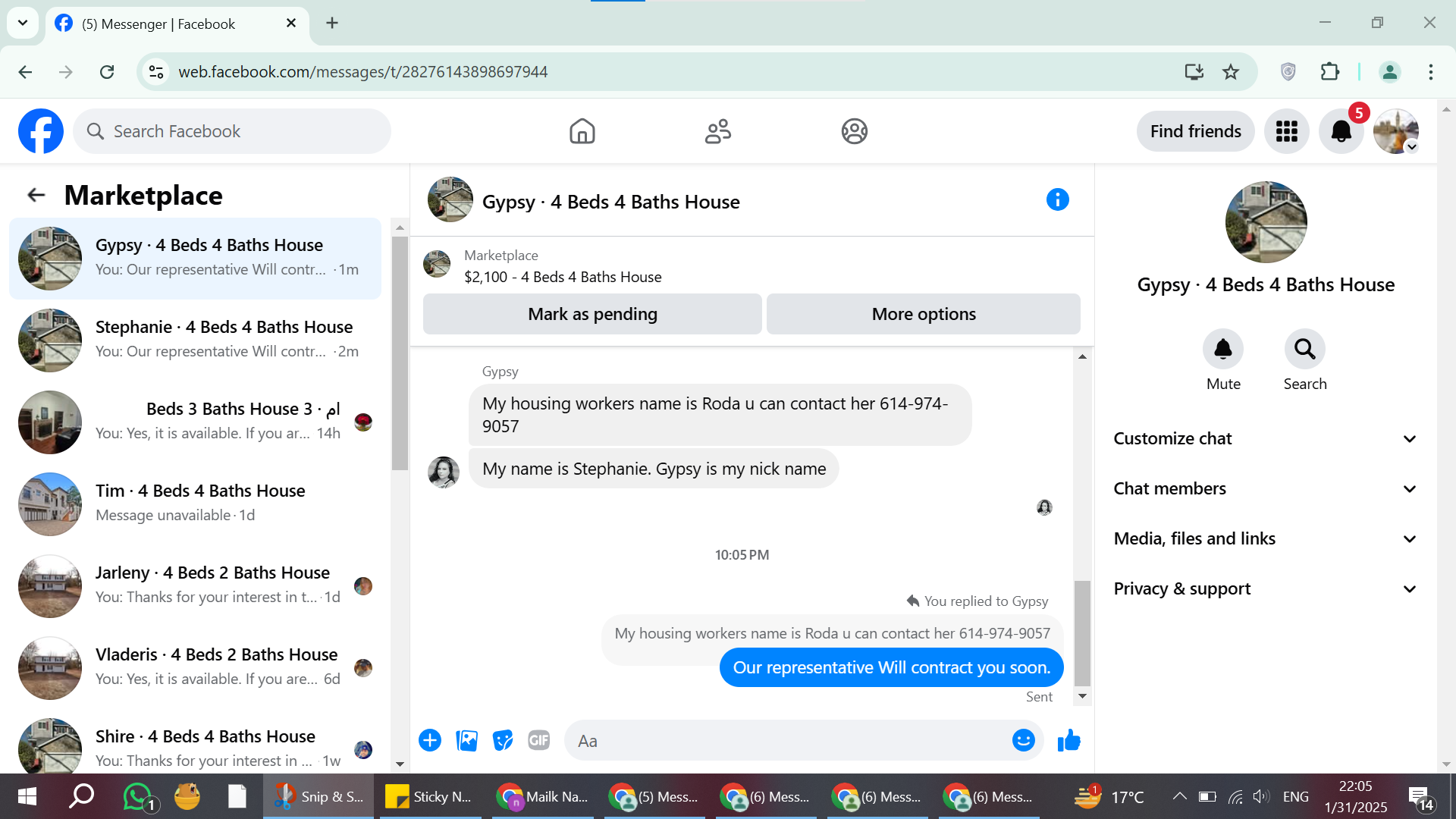Screen dimensions: 1456x819
Task: Open the Beds 3 Baths House 3 chat
Action: click(x=196, y=422)
